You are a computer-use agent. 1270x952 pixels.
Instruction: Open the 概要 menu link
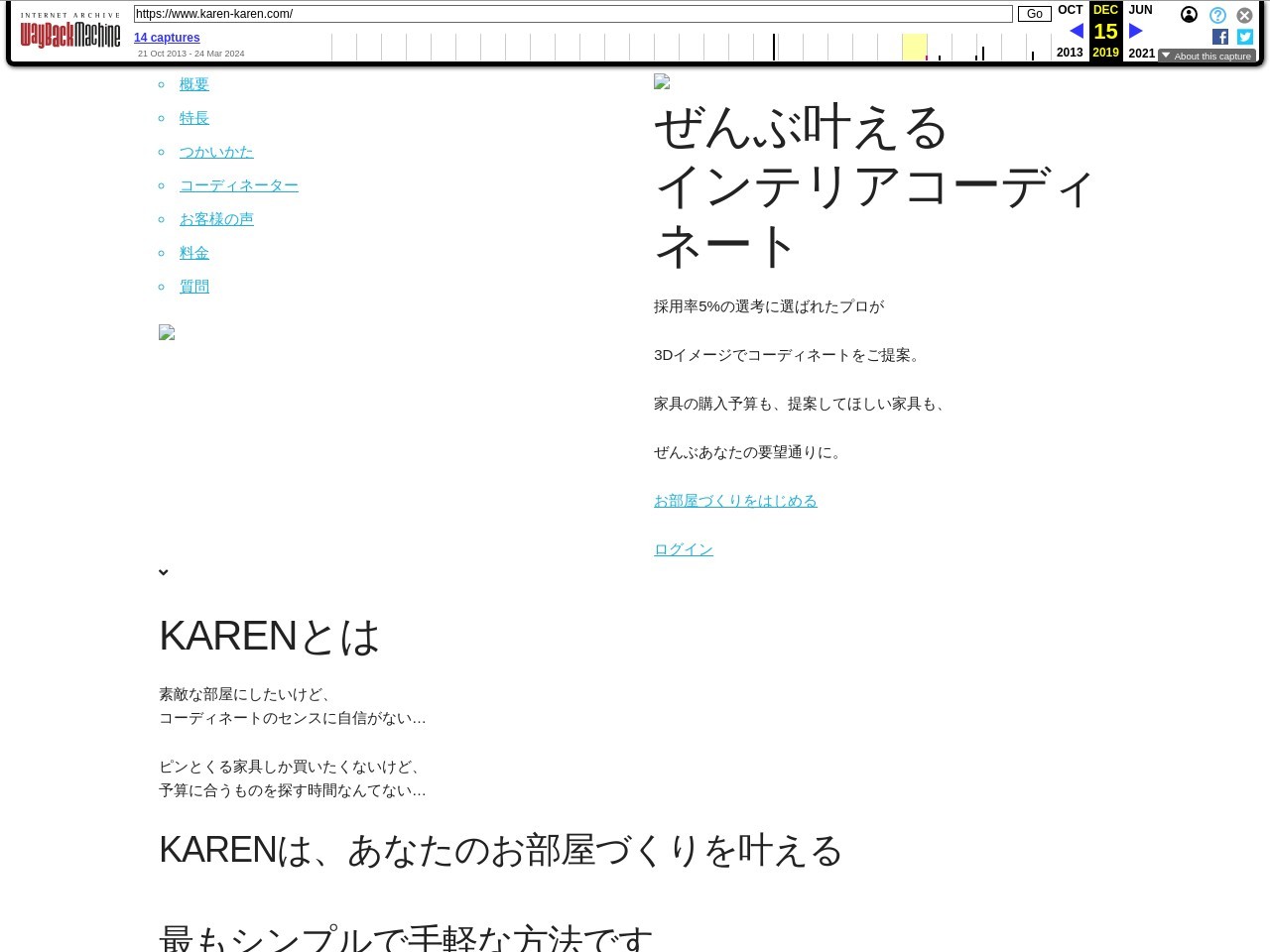pos(194,84)
